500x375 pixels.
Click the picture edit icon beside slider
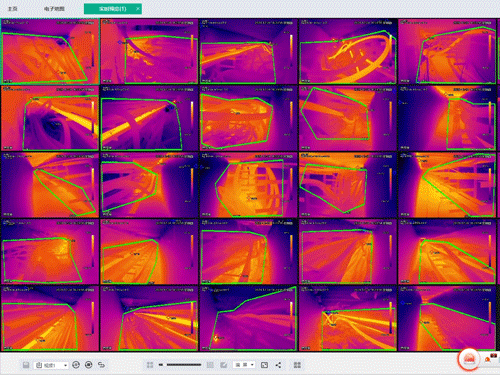(x=224, y=365)
